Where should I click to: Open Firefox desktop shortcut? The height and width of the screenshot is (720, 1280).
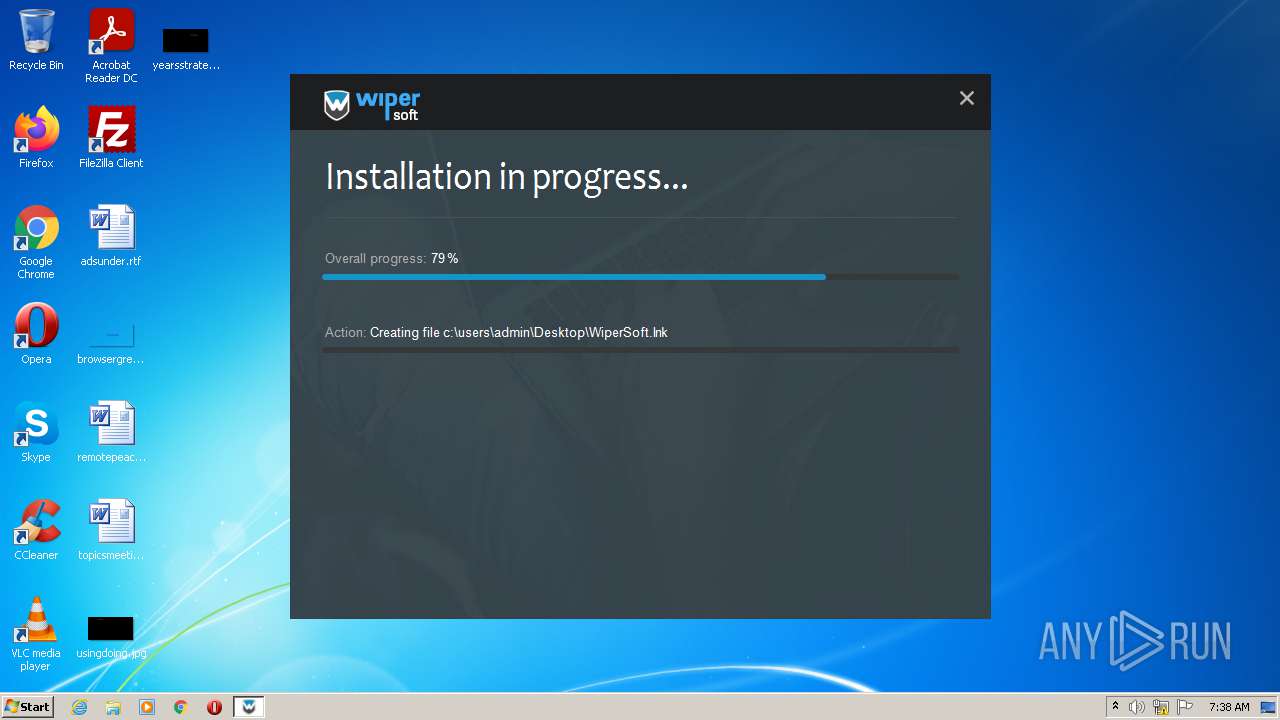(36, 138)
